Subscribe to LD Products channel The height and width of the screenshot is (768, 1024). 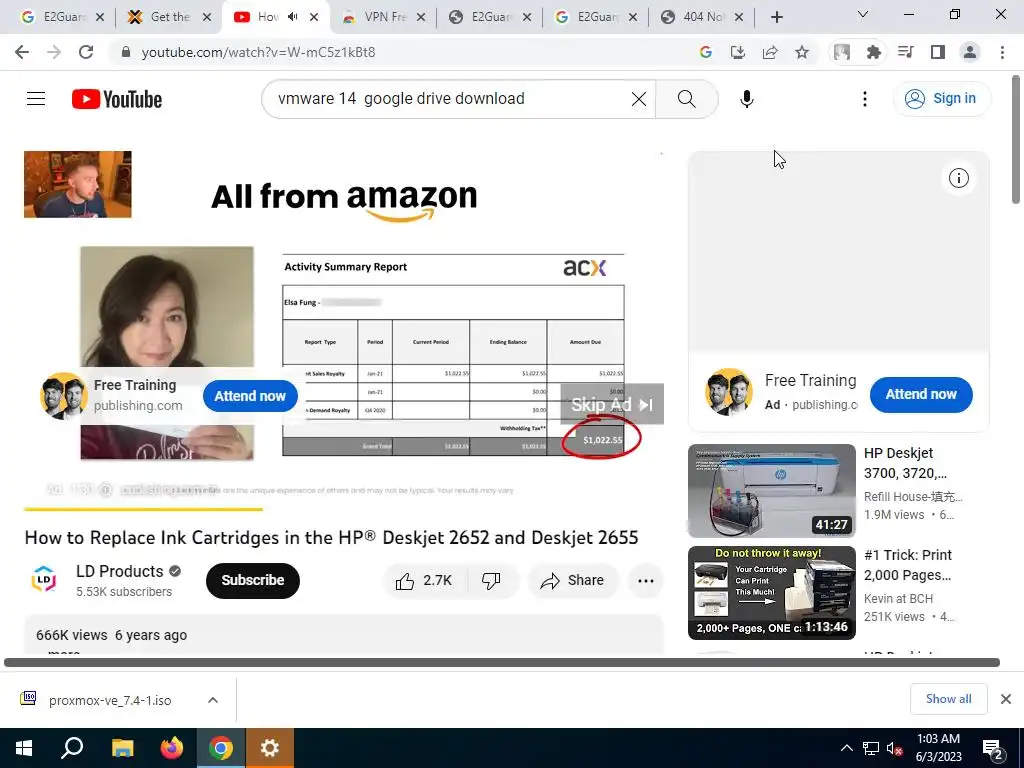pyautogui.click(x=253, y=581)
